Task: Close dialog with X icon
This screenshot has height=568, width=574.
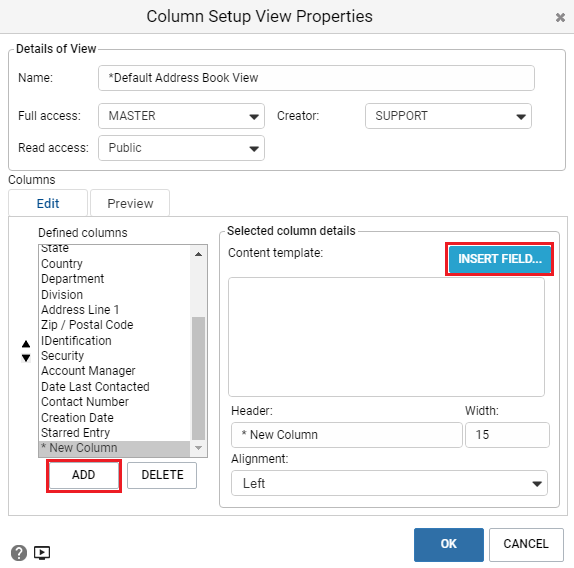Action: click(560, 17)
